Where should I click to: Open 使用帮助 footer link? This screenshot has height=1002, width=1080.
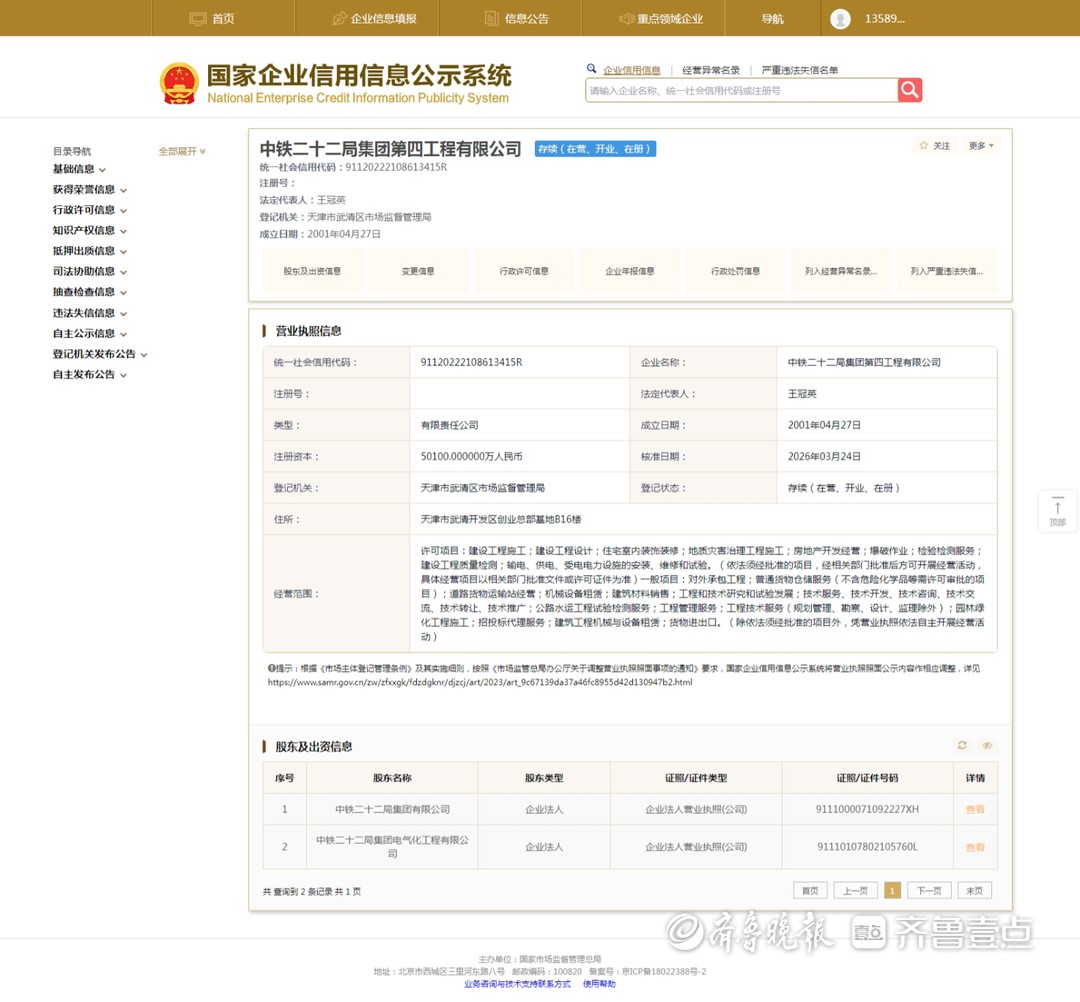point(599,983)
